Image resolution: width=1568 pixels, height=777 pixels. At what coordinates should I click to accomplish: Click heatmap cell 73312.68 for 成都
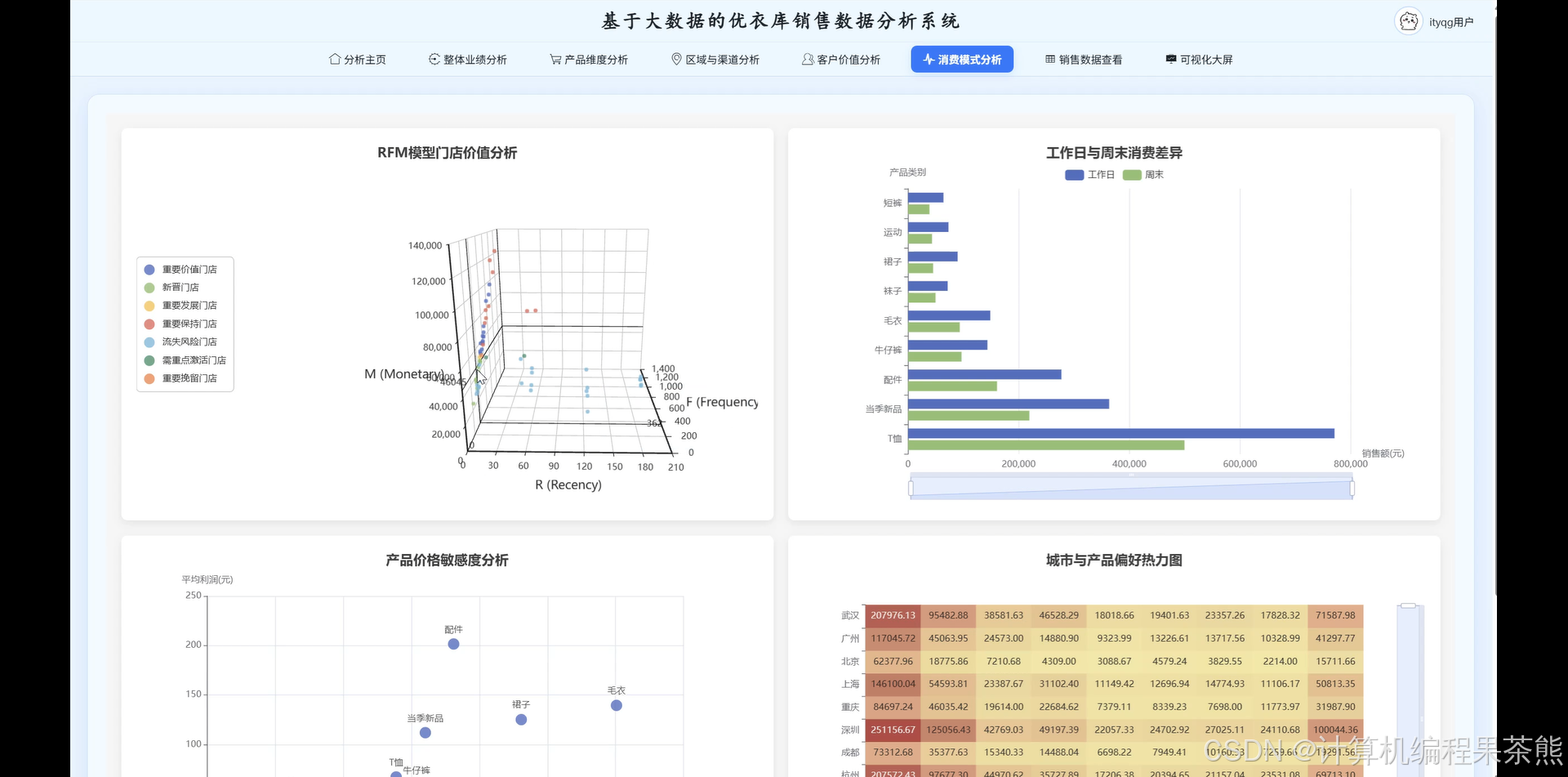point(893,752)
